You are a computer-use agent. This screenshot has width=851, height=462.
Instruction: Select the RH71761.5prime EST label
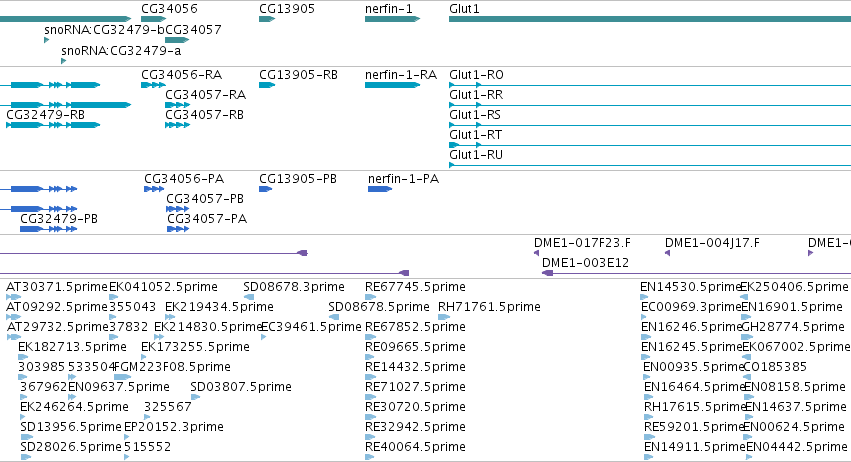point(489,307)
